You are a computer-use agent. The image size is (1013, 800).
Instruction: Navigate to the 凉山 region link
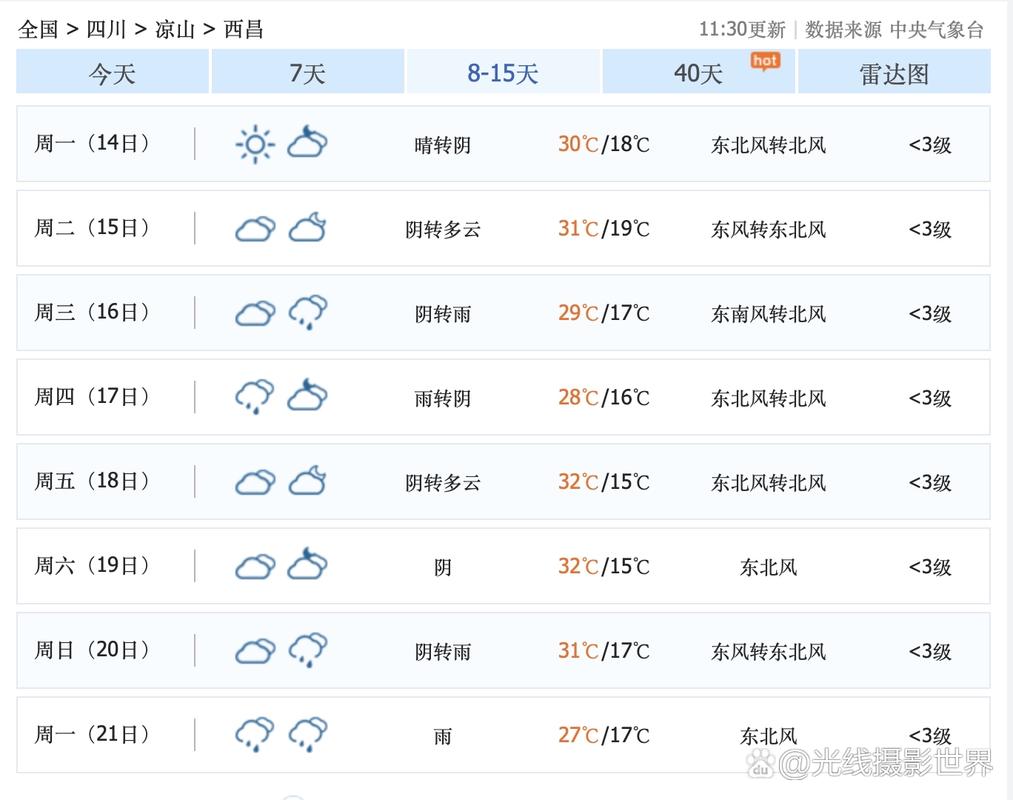(x=177, y=30)
